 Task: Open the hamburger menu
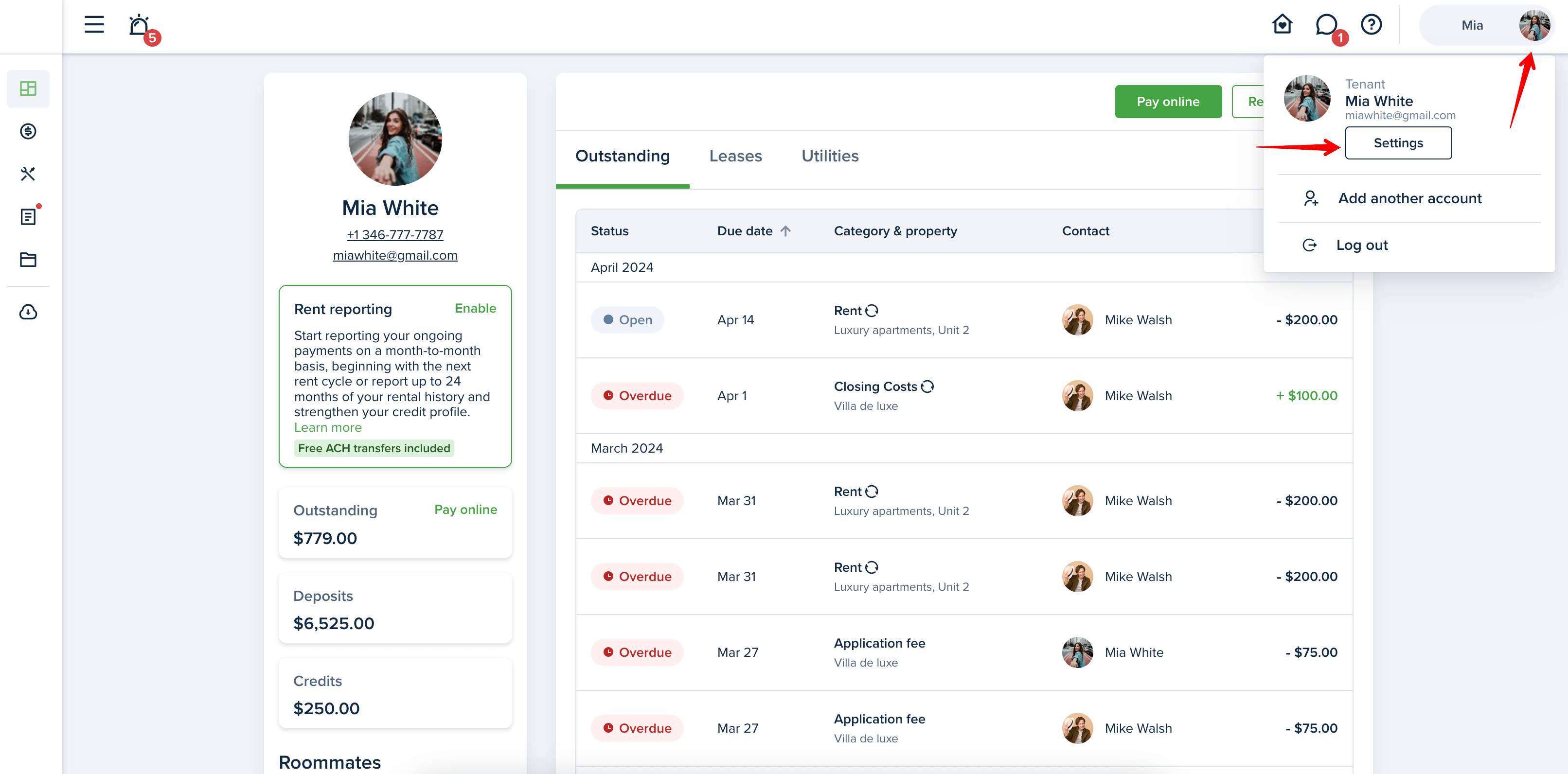coord(94,25)
